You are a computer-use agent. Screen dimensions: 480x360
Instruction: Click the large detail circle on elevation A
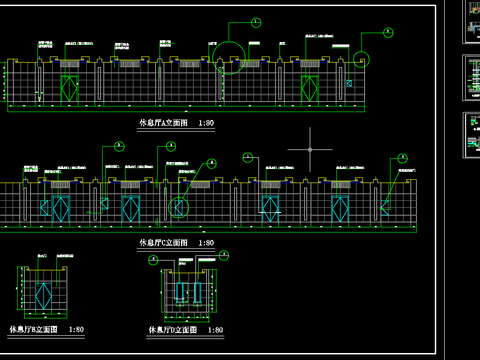pos(229,58)
